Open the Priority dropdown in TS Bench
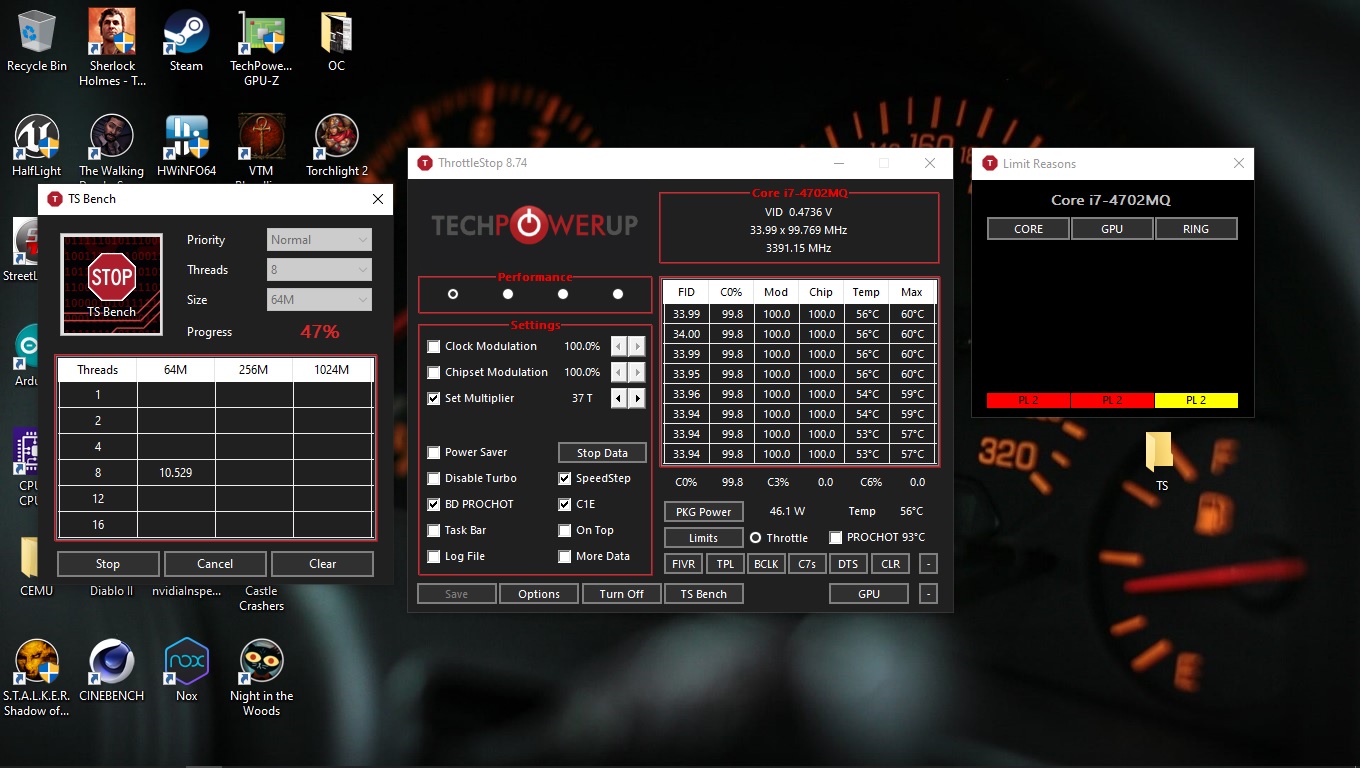This screenshot has width=1360, height=768. (320, 240)
